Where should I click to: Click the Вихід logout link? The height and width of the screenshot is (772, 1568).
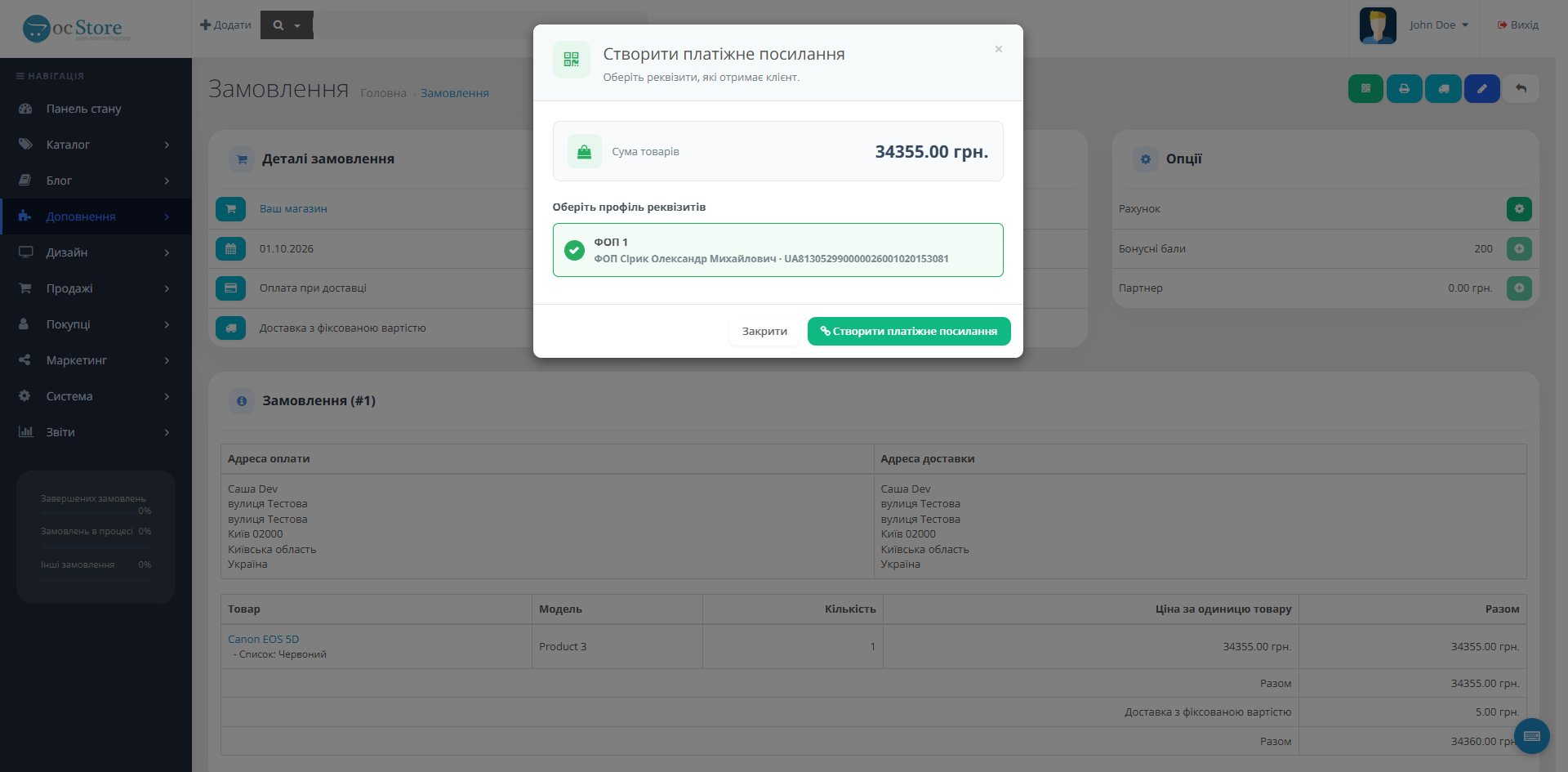pyautogui.click(x=1518, y=25)
